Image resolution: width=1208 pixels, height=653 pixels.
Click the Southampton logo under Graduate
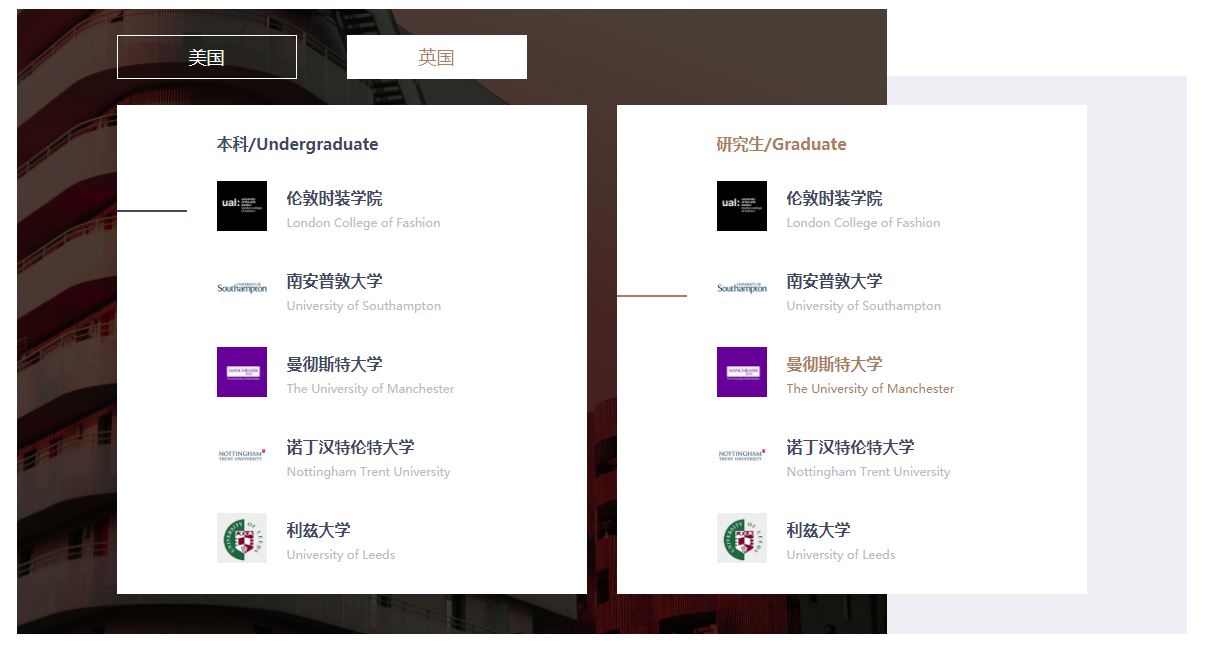(x=742, y=289)
